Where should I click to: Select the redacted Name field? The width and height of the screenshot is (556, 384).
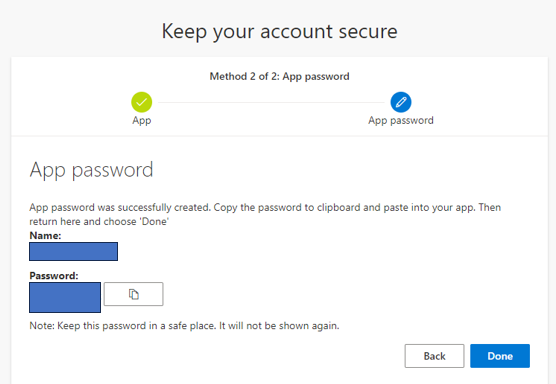(x=73, y=251)
